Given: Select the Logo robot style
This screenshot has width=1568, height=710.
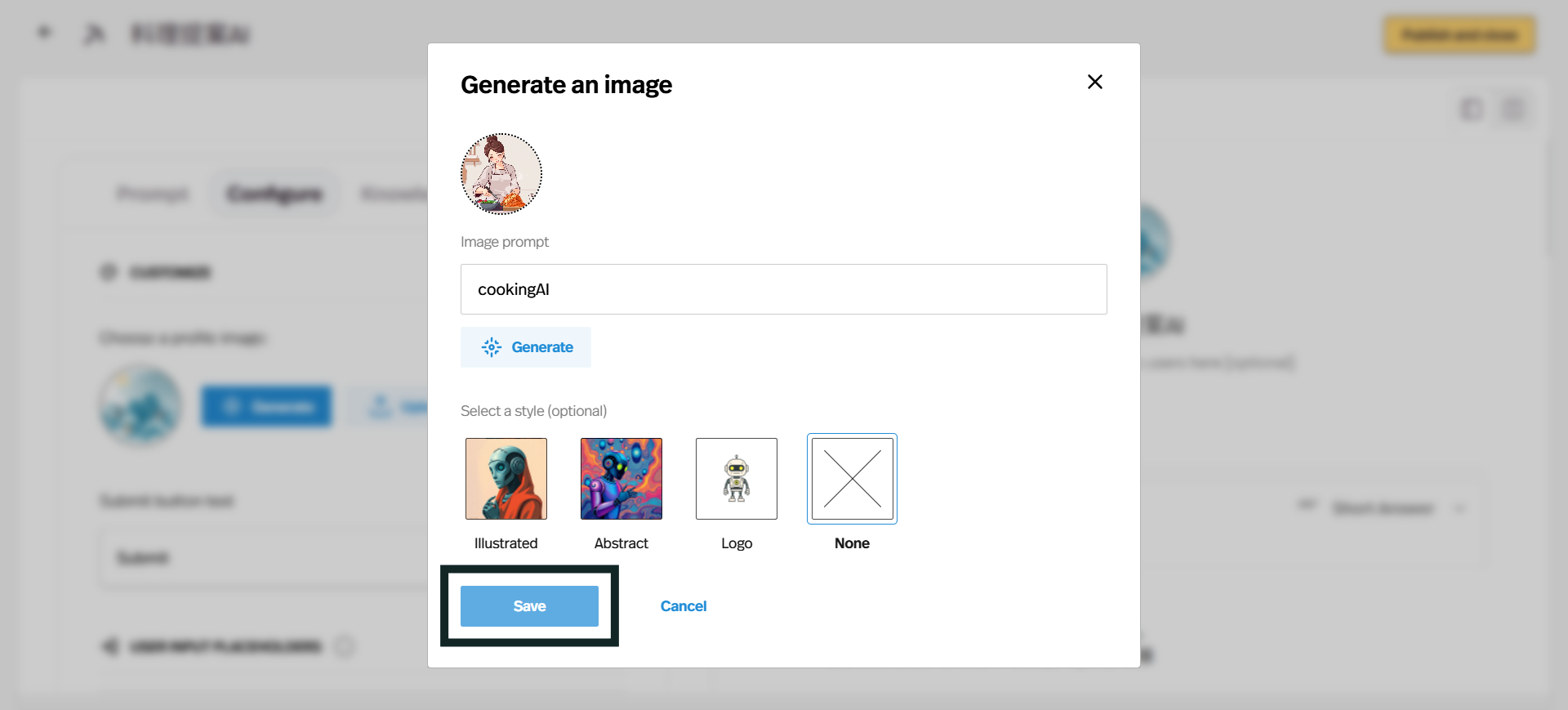Looking at the screenshot, I should coord(736,479).
